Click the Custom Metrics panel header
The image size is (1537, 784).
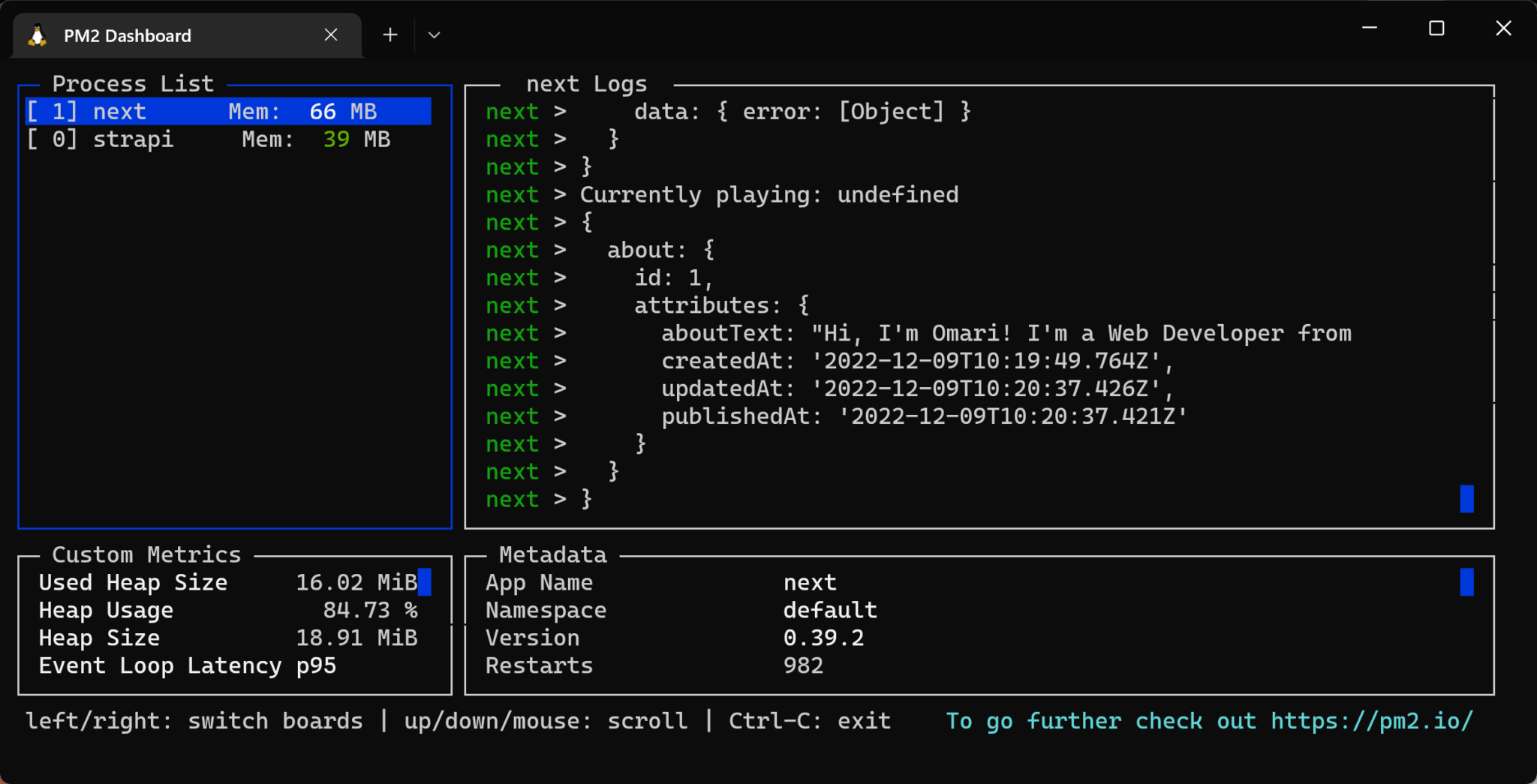pyautogui.click(x=146, y=554)
